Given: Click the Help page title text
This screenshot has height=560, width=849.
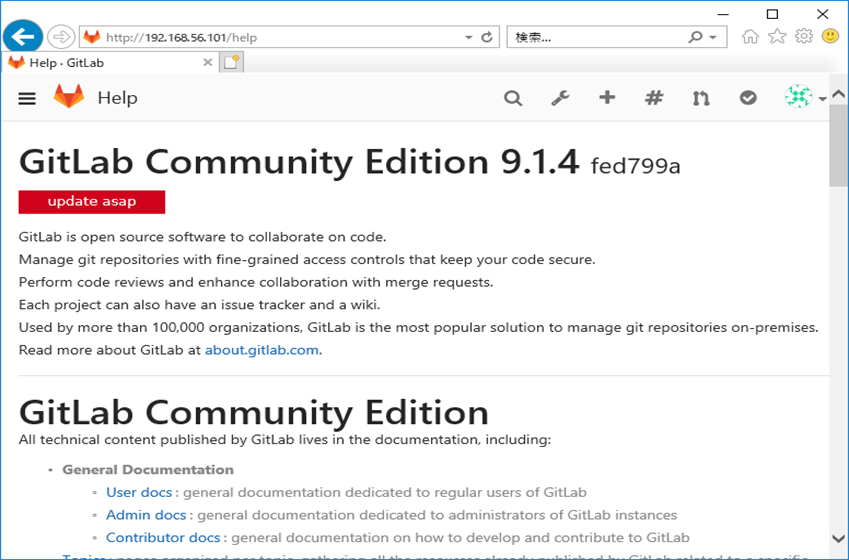Looking at the screenshot, I should (x=117, y=98).
